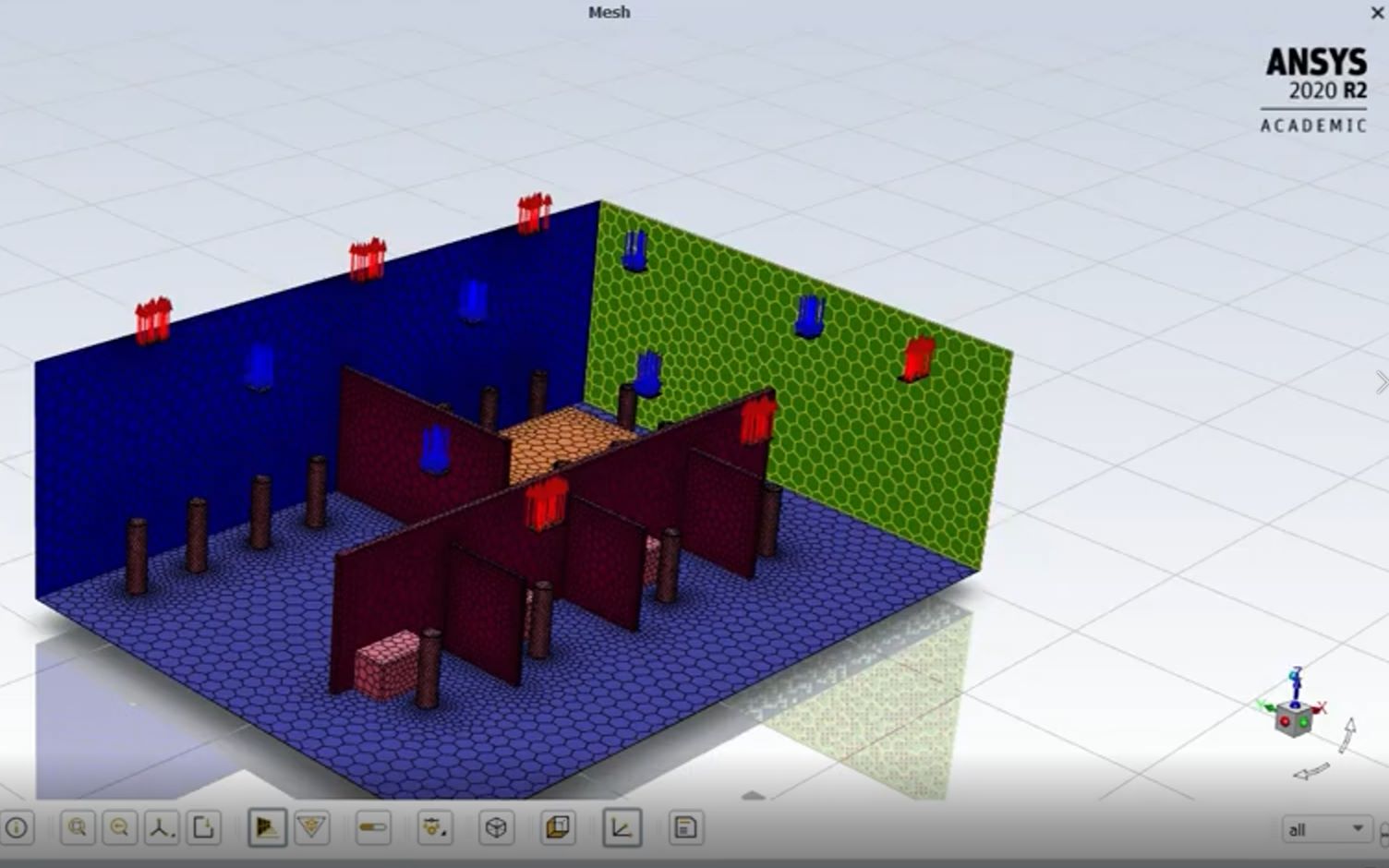Click the save picture toolbar icon
Viewport: 1389px width, 868px height.
(203, 828)
